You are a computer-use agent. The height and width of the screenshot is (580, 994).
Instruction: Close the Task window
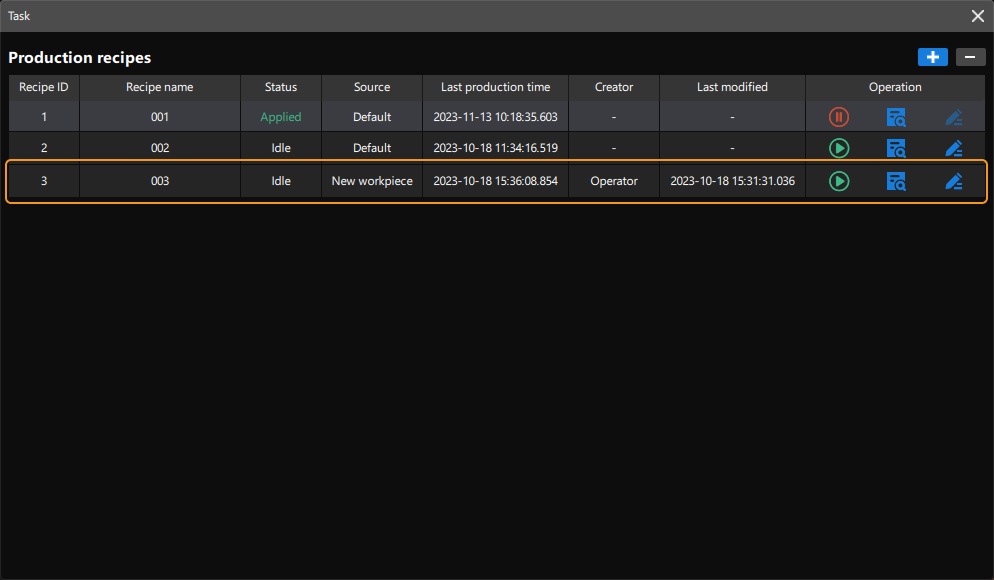978,16
